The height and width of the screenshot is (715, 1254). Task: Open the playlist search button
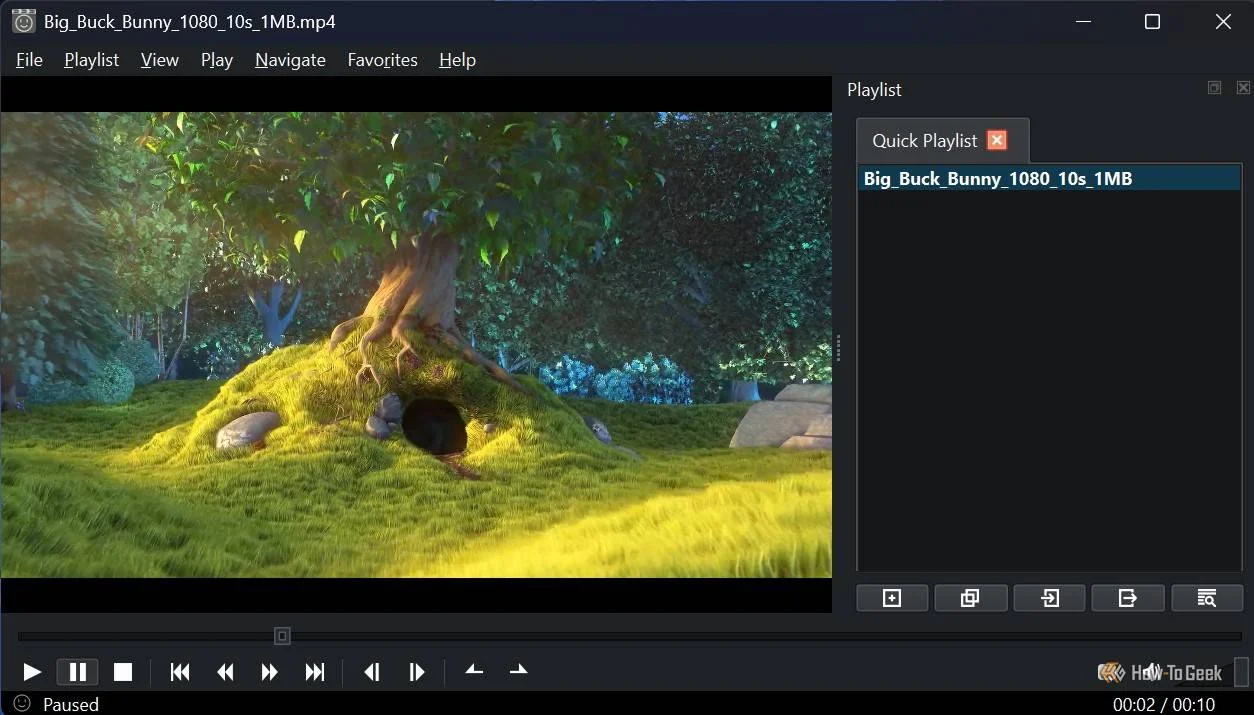[x=1207, y=598]
